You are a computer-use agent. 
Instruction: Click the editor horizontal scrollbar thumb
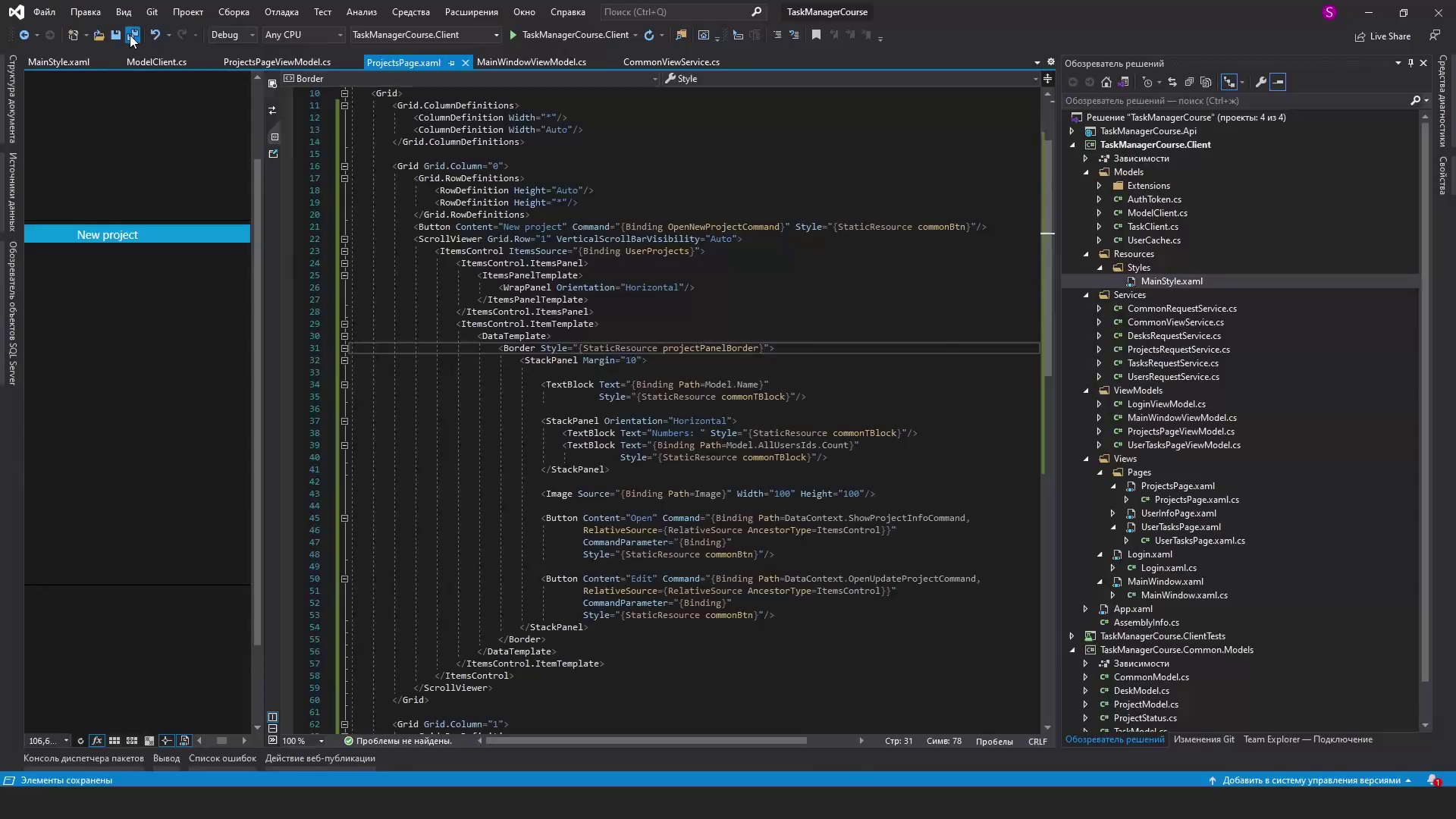tap(646, 741)
